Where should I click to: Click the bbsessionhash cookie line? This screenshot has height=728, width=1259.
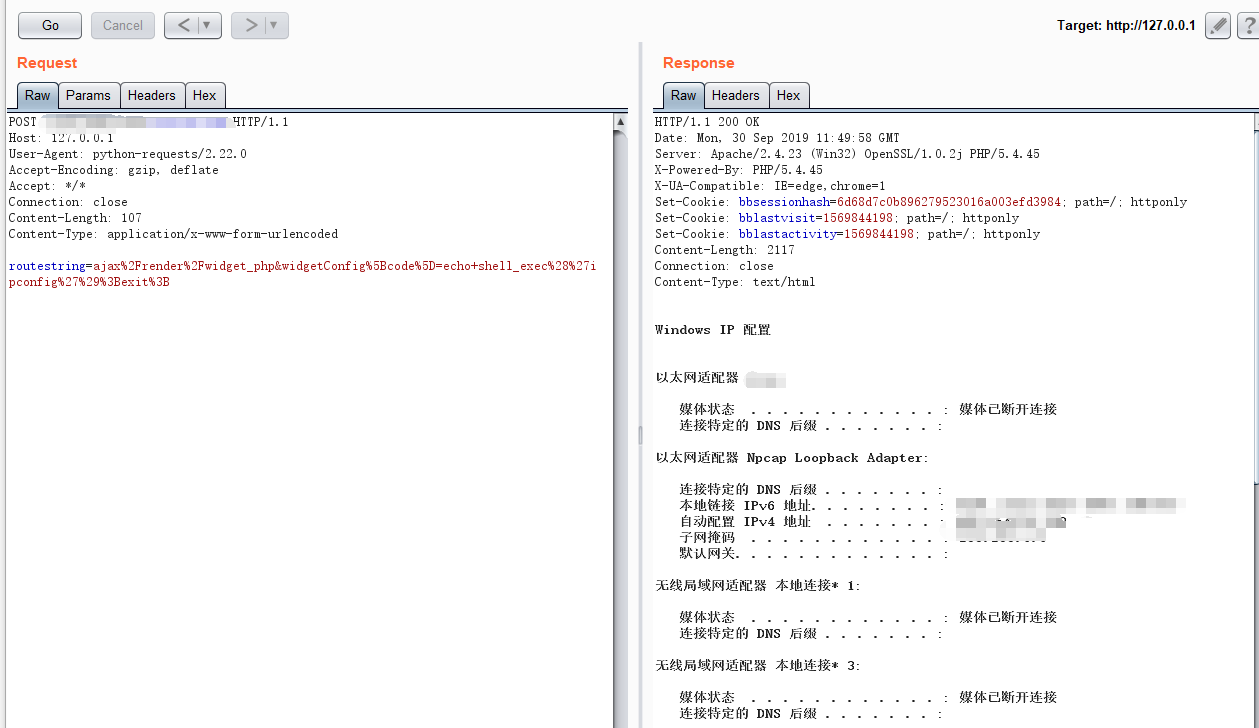(x=921, y=202)
